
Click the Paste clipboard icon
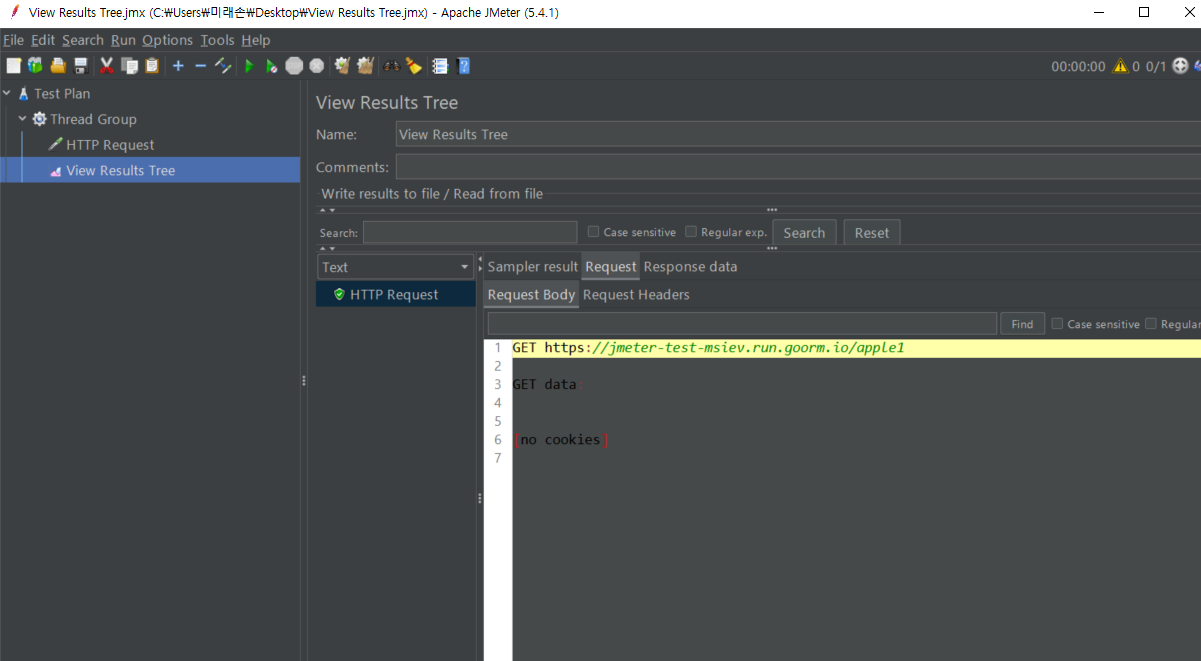tap(152, 66)
